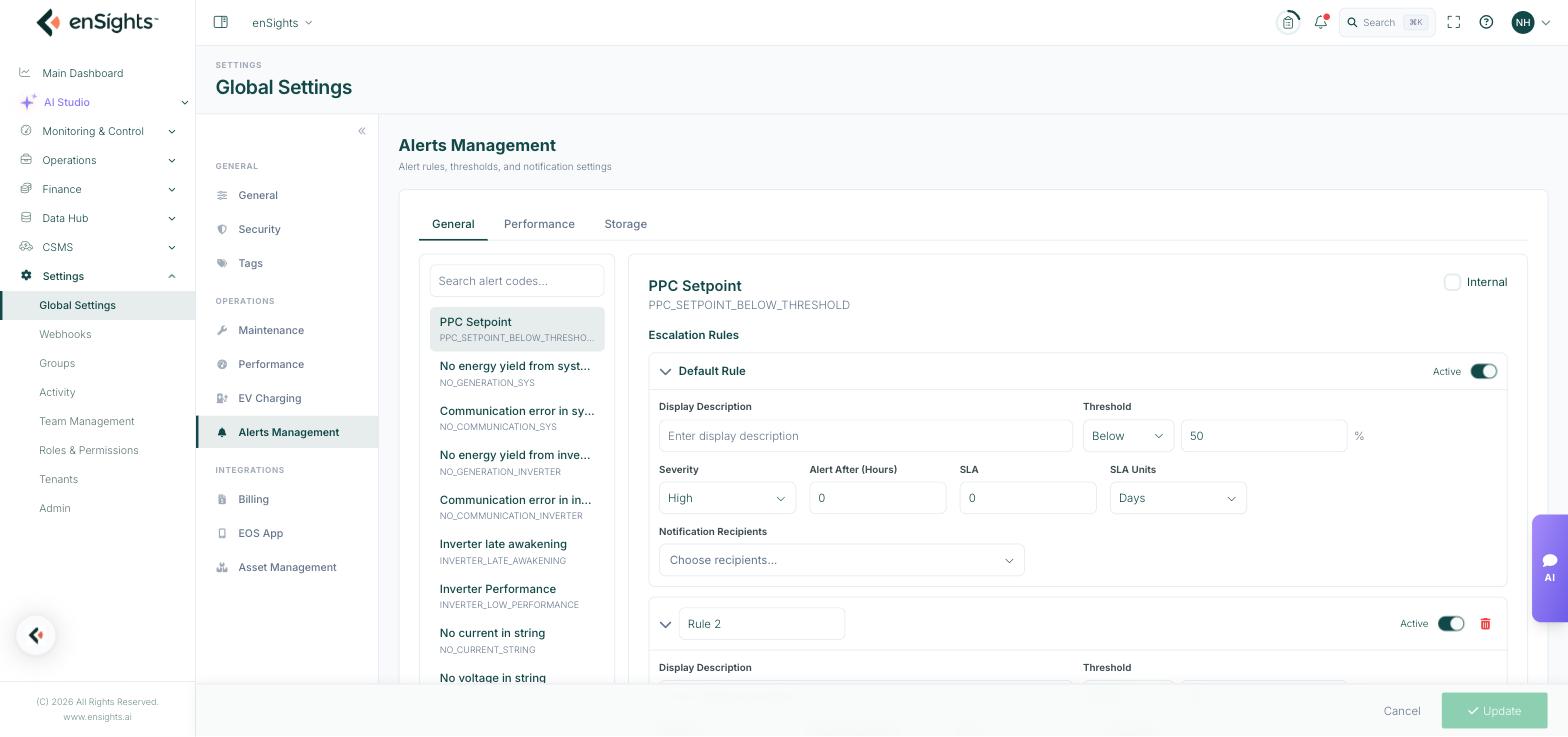Check the Internal checkbox

tap(1452, 282)
